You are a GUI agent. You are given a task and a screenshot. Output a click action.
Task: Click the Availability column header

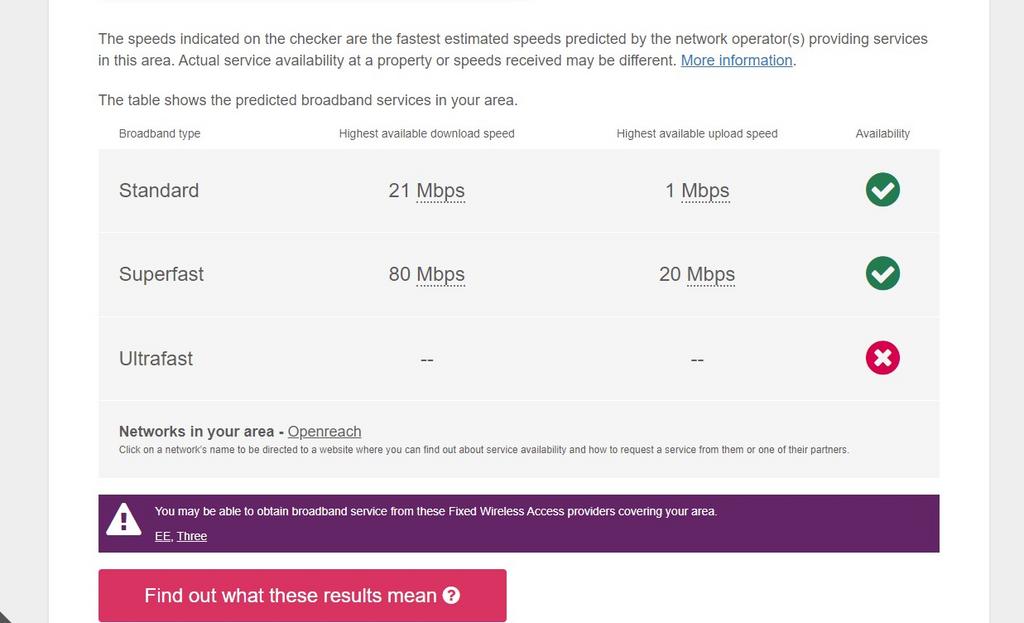point(882,134)
